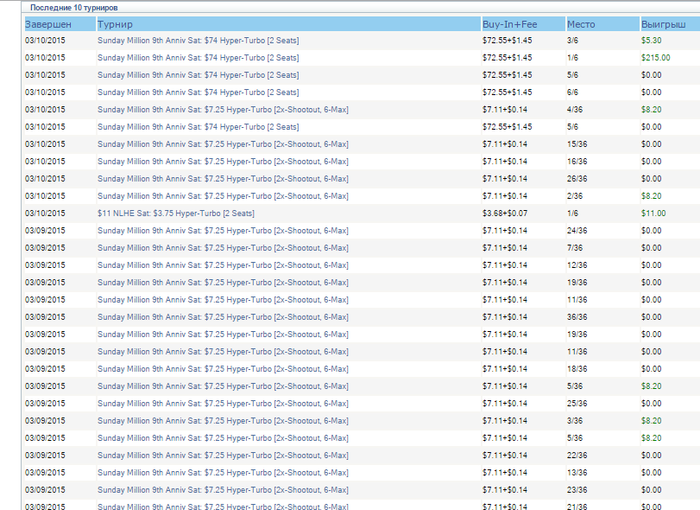
Task: Open the $7.25 Hyper-Turbo tournament finished 36/36
Action: point(223,317)
